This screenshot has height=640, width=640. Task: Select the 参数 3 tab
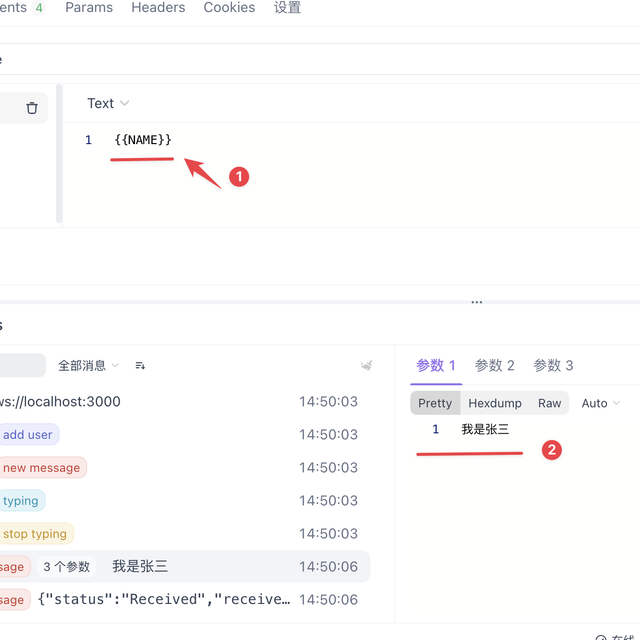553,365
